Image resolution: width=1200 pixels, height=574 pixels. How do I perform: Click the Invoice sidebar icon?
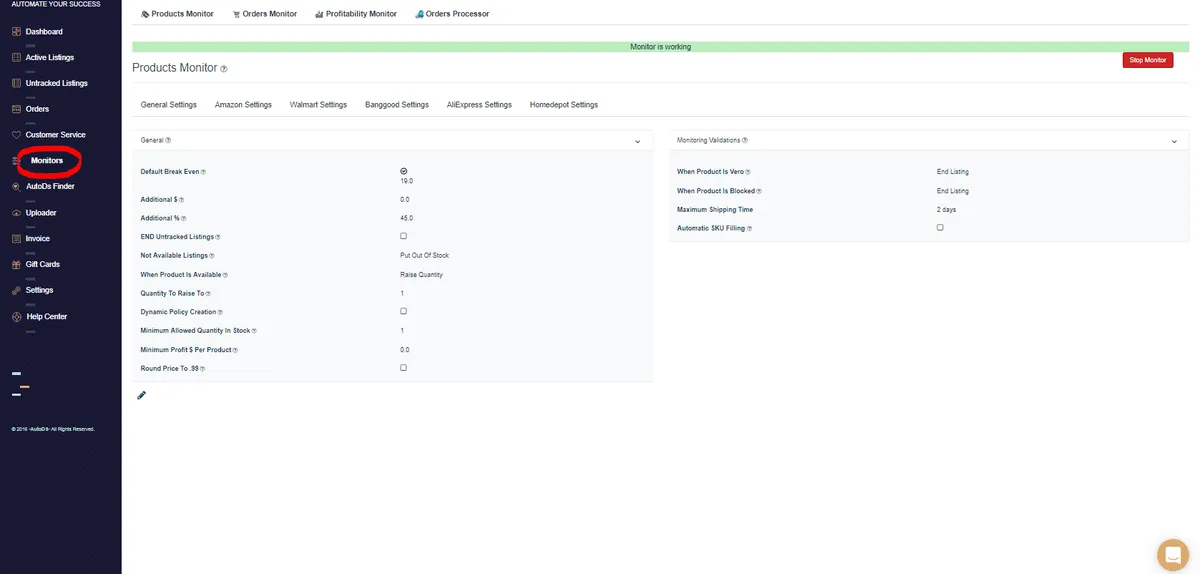[16, 239]
